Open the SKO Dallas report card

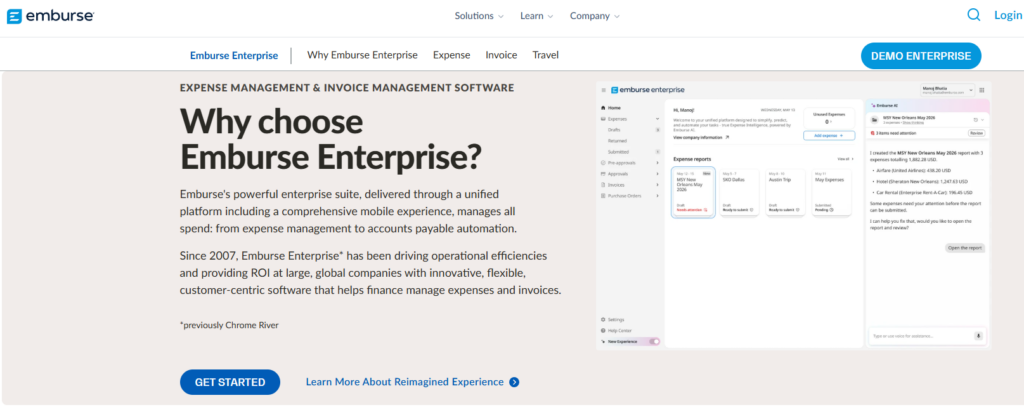click(x=739, y=193)
